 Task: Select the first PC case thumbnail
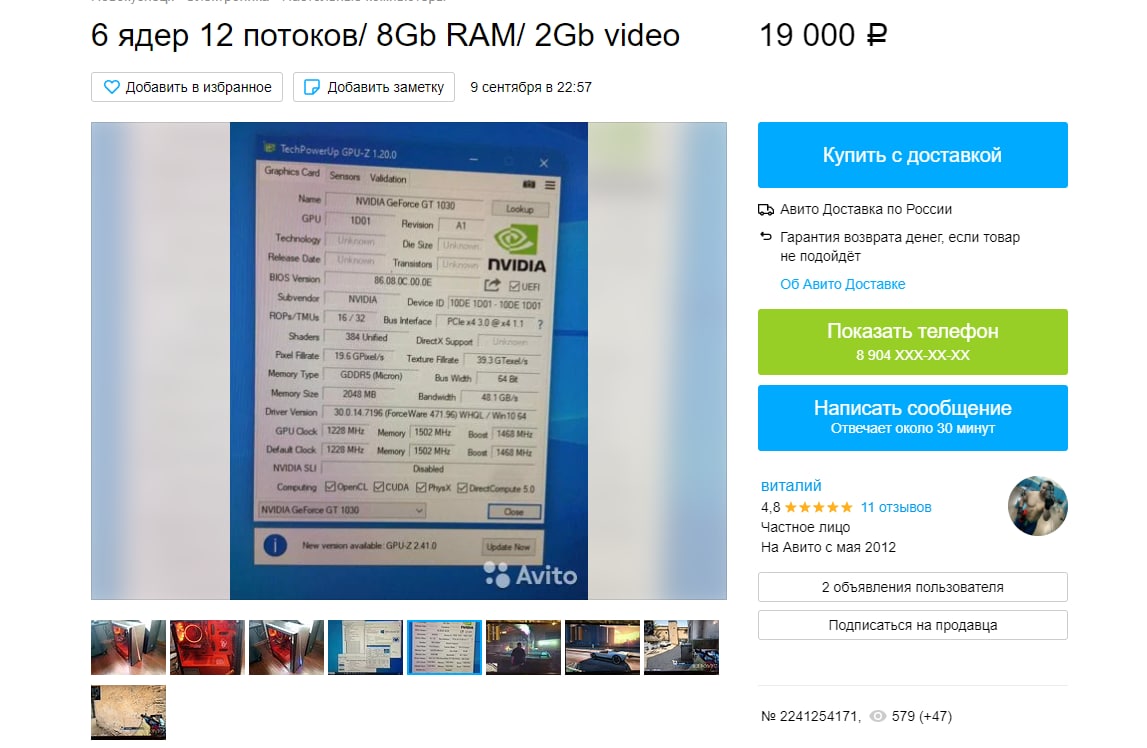pos(128,647)
